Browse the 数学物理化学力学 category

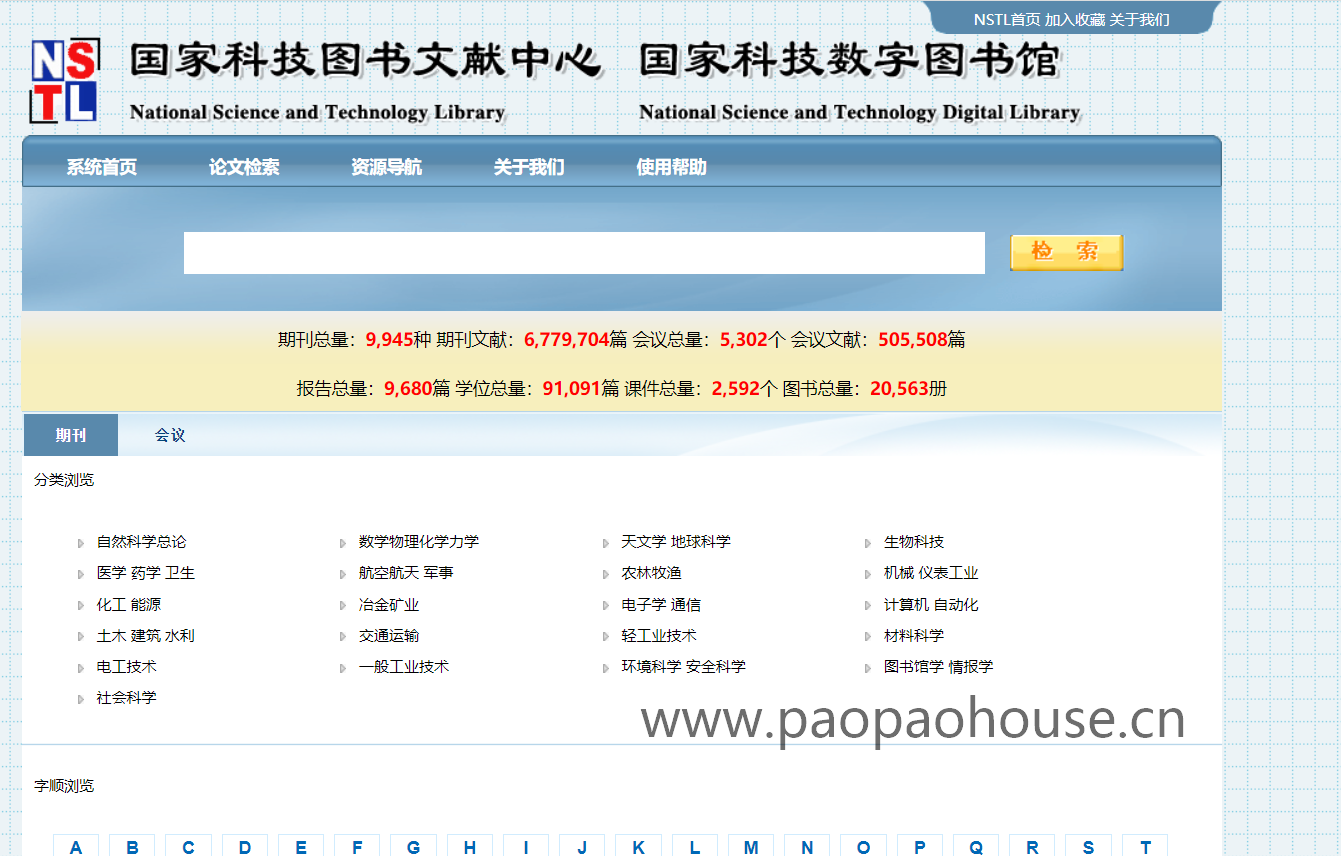[x=419, y=542]
